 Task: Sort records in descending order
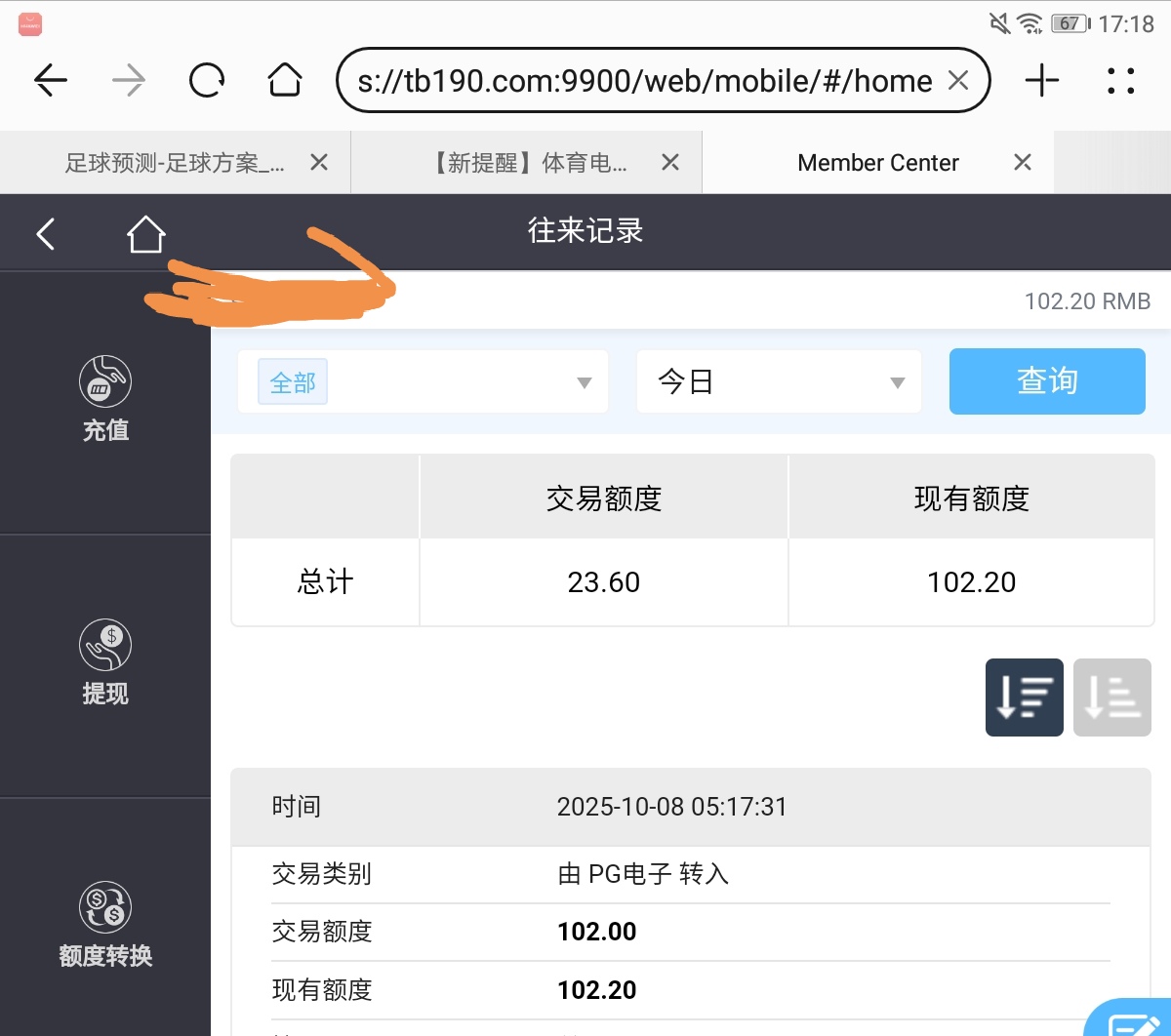click(1024, 697)
